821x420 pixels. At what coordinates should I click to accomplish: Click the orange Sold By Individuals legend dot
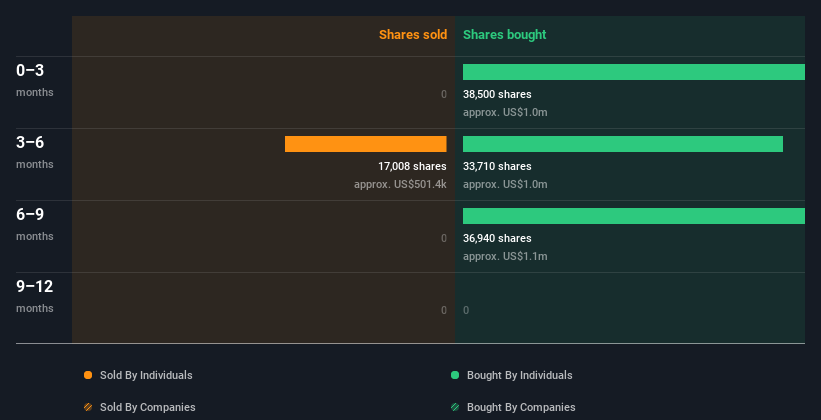click(x=88, y=375)
